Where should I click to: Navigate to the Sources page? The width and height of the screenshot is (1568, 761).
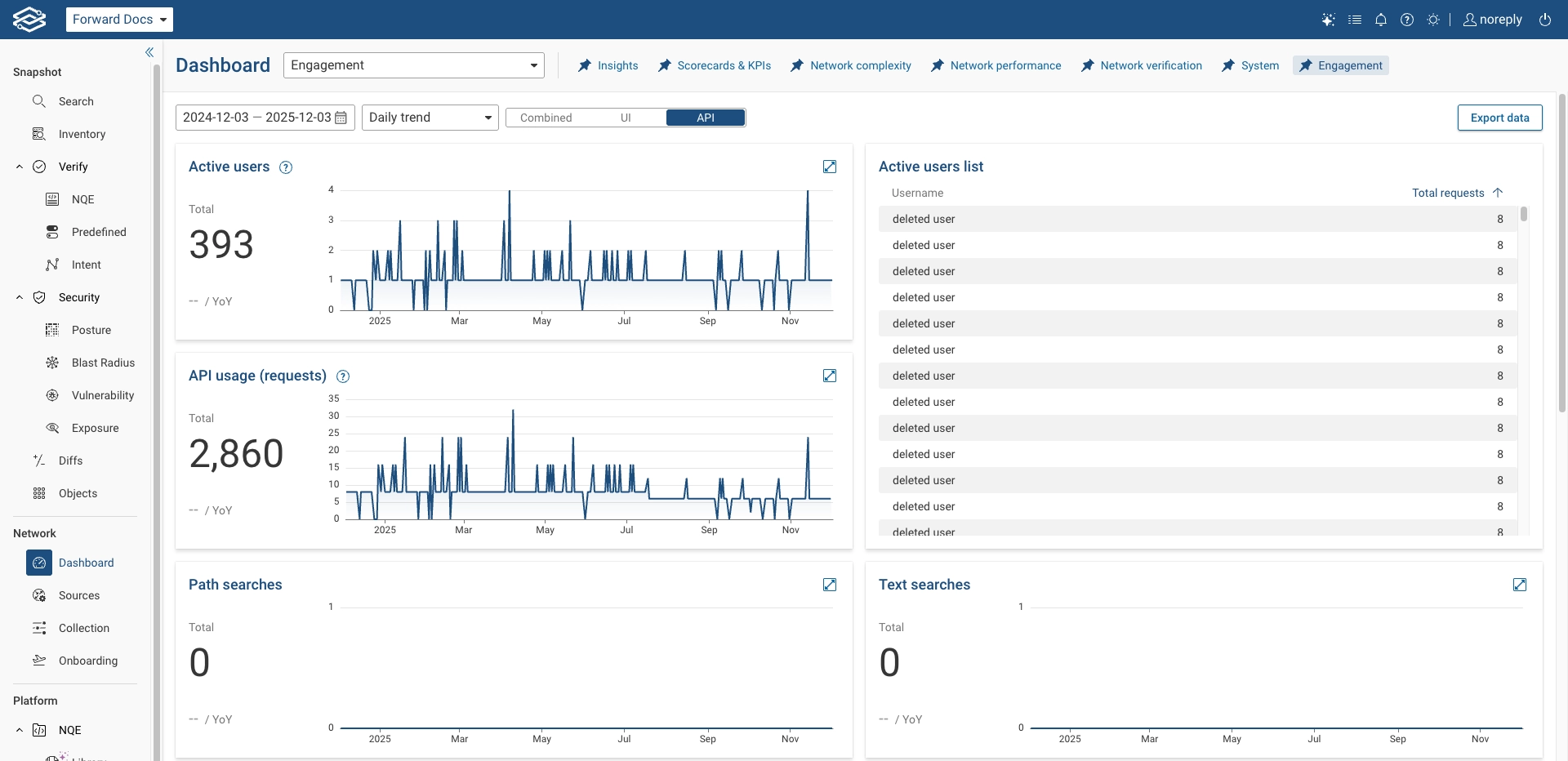(78, 595)
